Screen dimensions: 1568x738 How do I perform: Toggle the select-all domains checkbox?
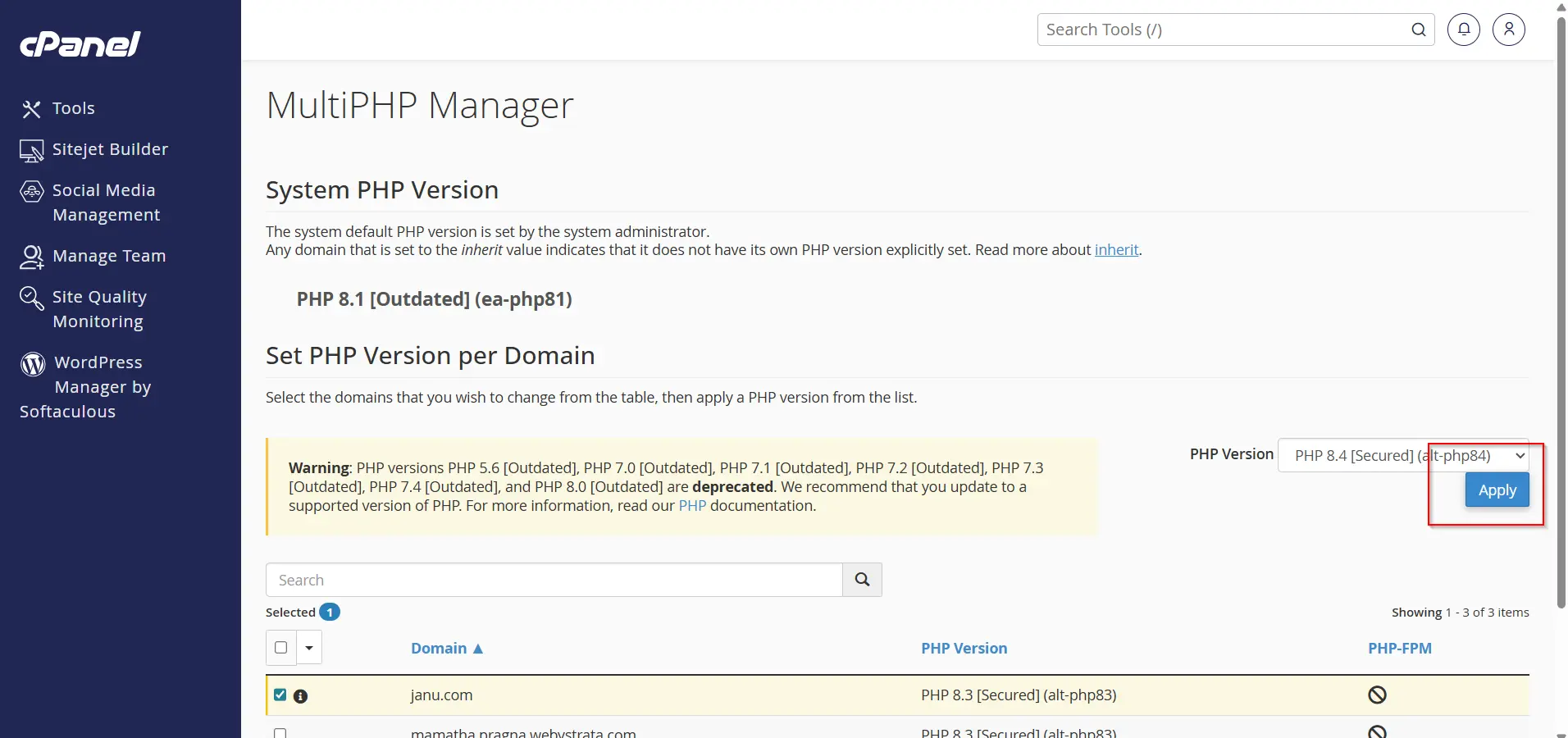tap(281, 647)
